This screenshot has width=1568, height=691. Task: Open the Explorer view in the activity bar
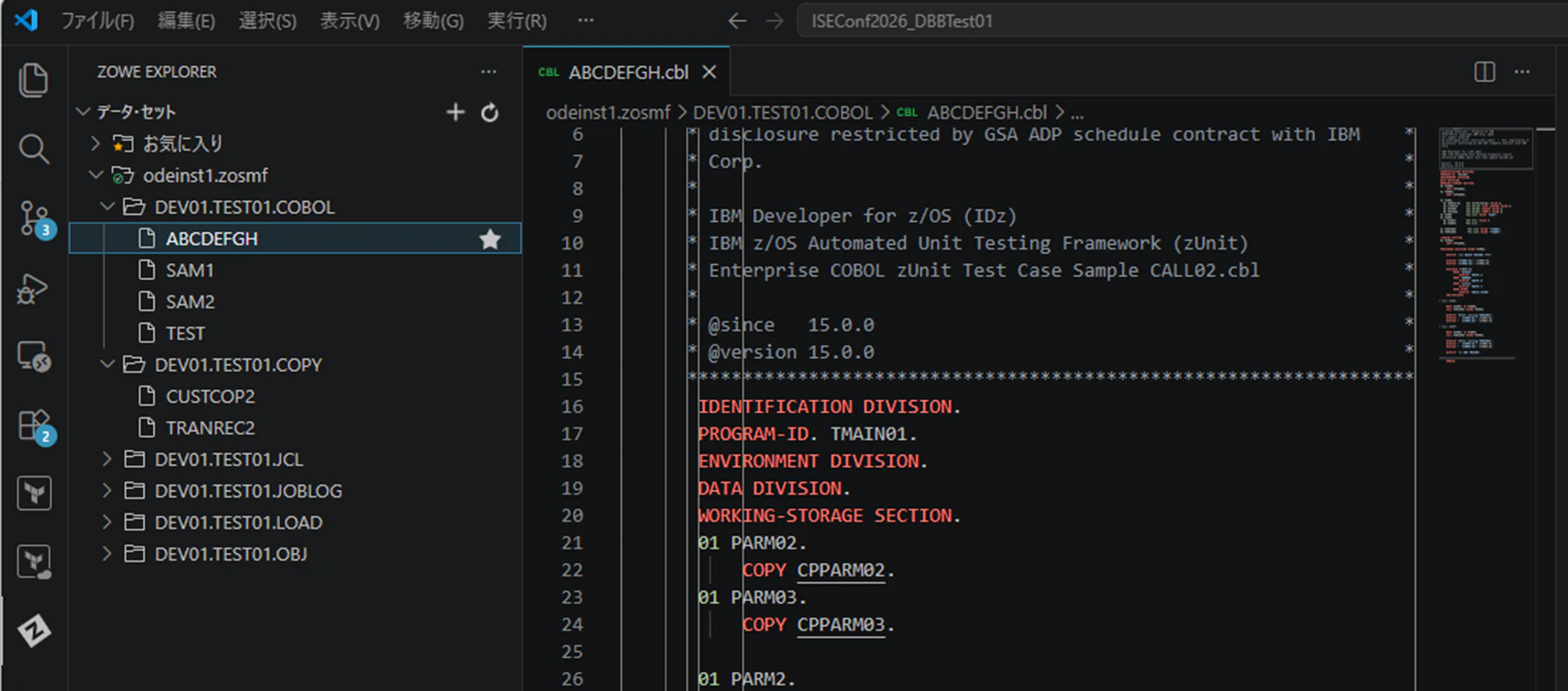[34, 80]
